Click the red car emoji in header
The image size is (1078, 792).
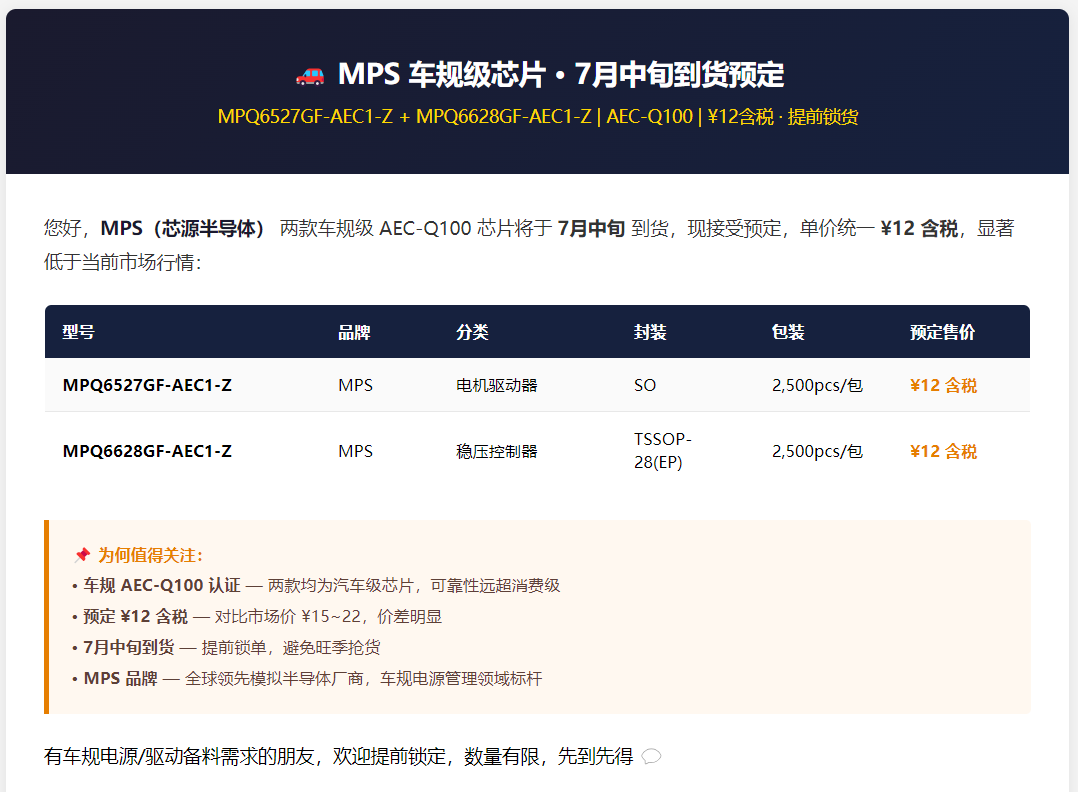coord(310,76)
